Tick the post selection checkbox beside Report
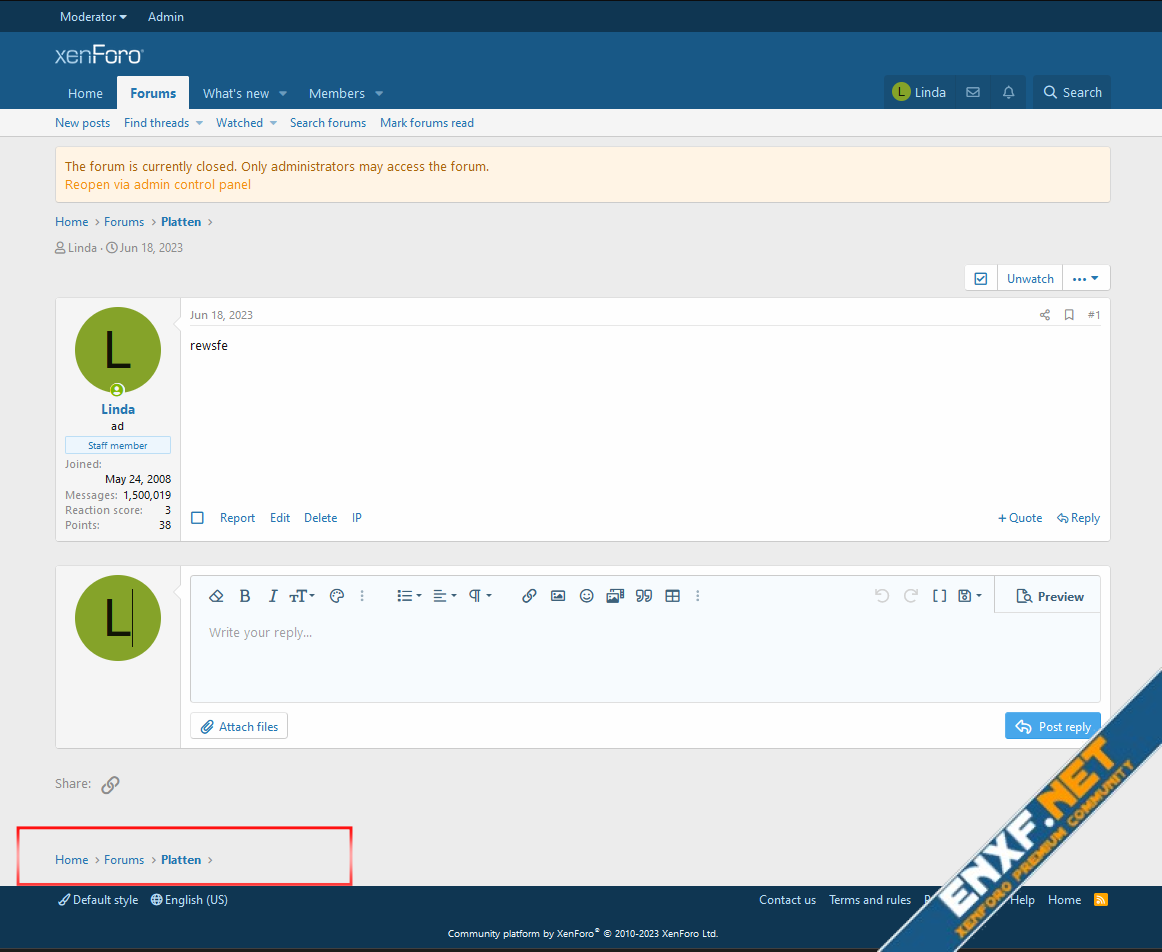This screenshot has width=1162, height=952. tap(198, 518)
